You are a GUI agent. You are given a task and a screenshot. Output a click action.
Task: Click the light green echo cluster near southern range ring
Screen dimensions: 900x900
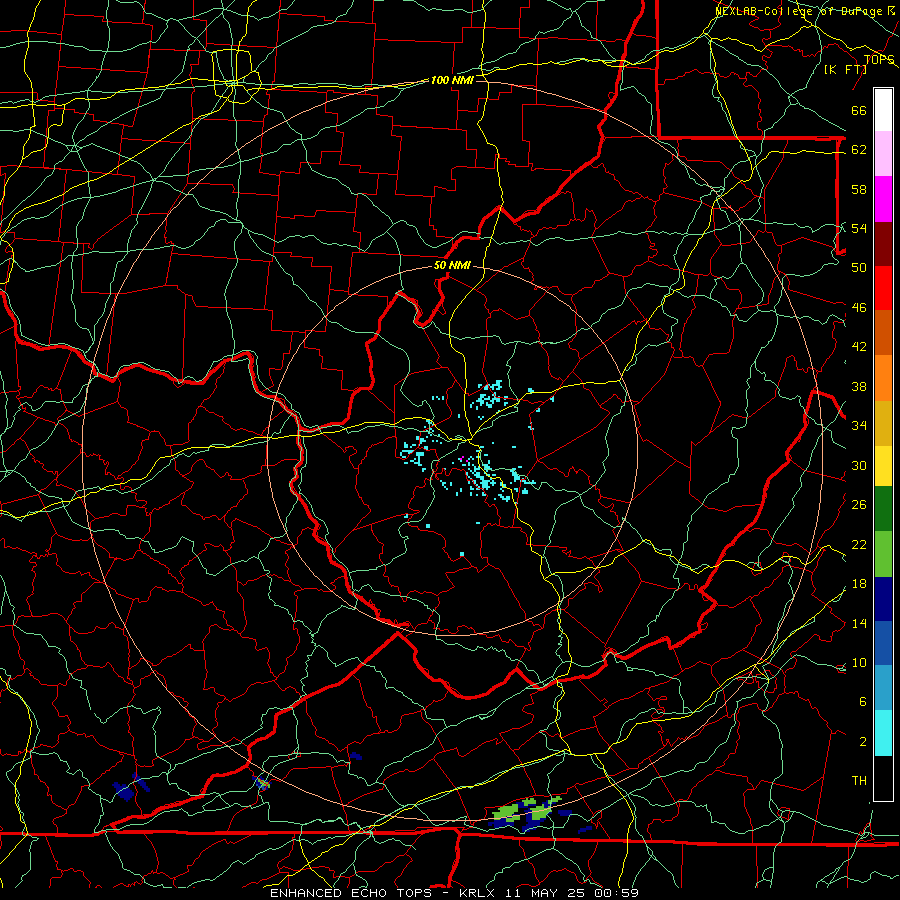(x=528, y=810)
